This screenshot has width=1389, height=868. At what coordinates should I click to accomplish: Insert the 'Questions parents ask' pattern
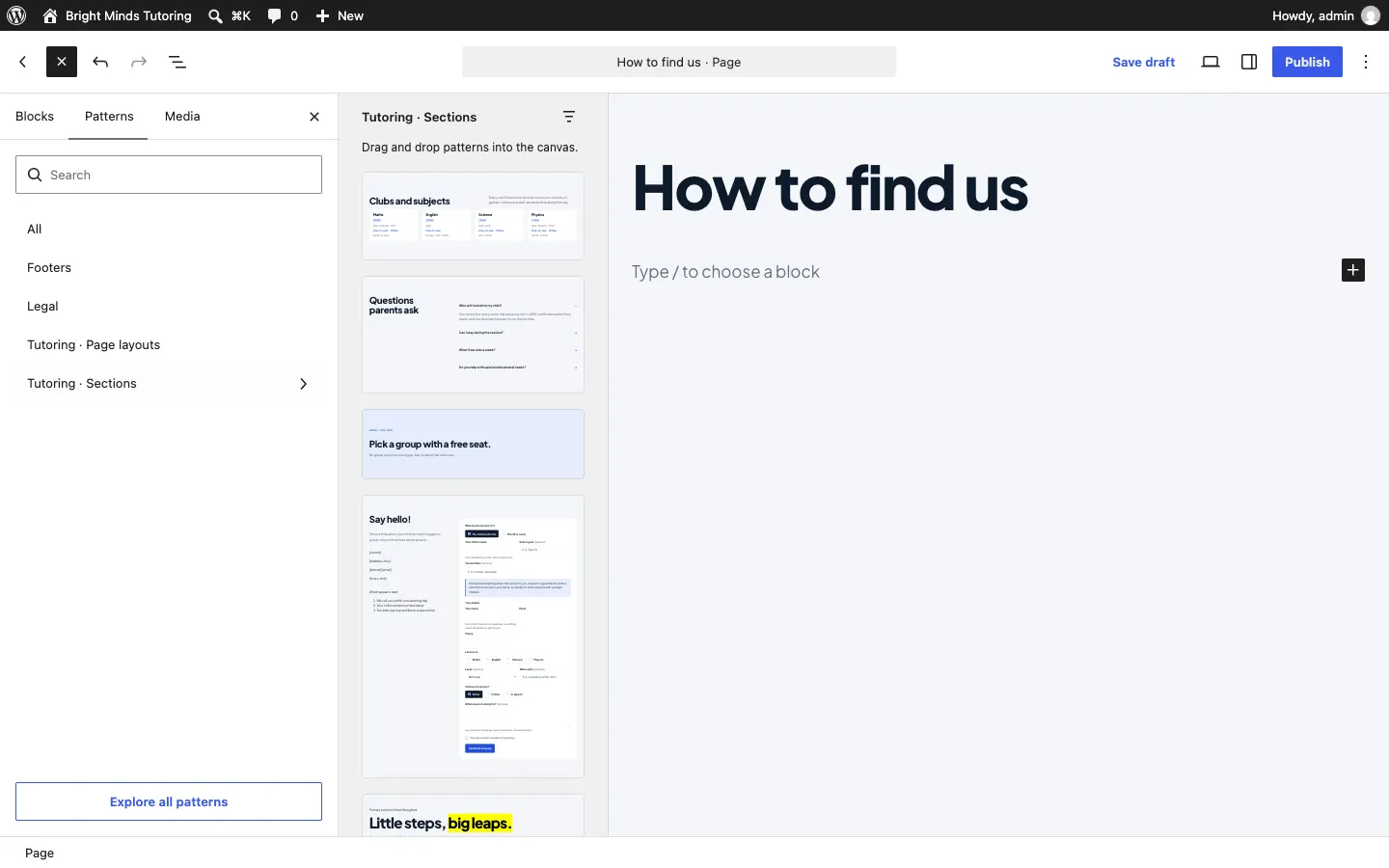473,335
